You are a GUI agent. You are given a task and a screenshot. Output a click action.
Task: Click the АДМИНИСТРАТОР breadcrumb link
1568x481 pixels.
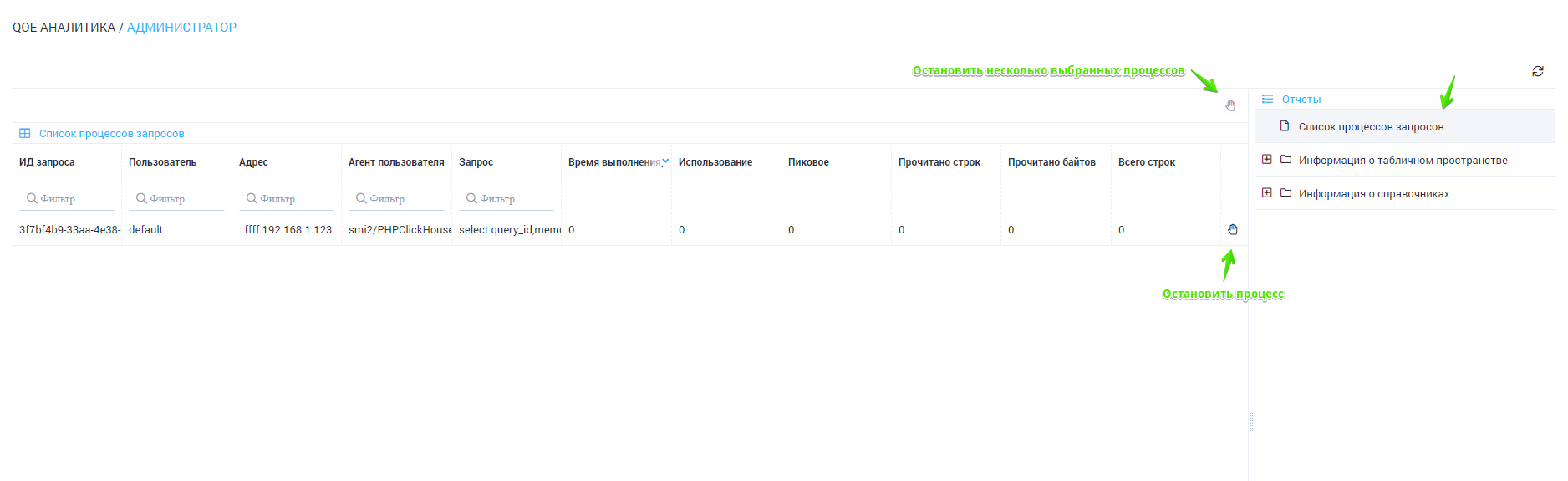point(181,28)
